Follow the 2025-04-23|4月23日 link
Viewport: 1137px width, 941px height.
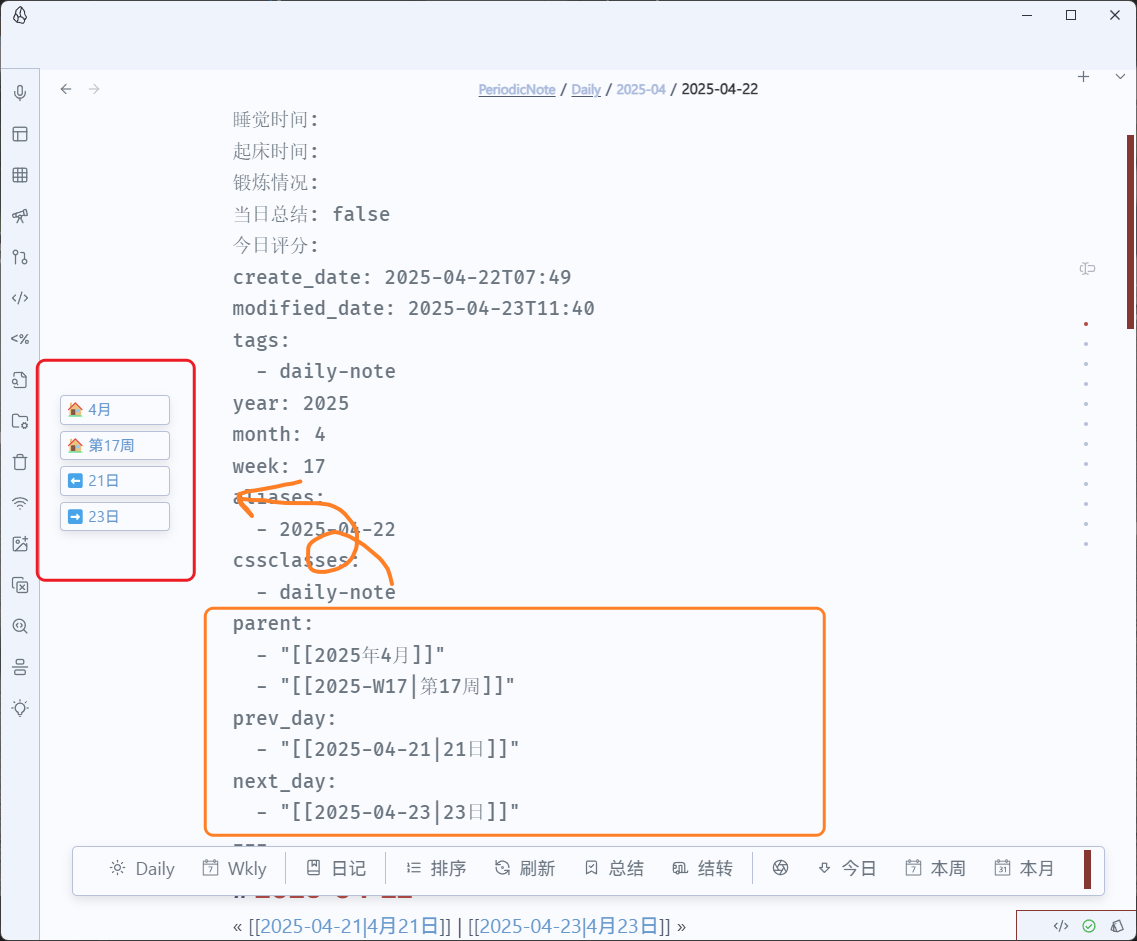pyautogui.click(x=568, y=926)
